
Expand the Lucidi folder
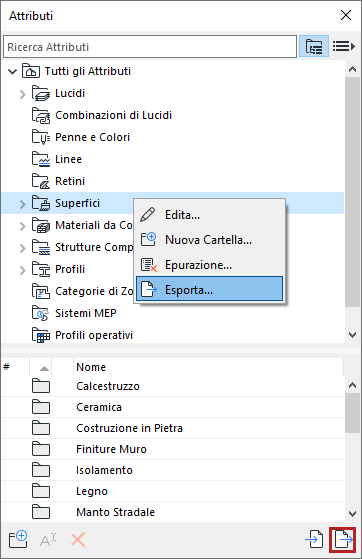[x=22, y=94]
